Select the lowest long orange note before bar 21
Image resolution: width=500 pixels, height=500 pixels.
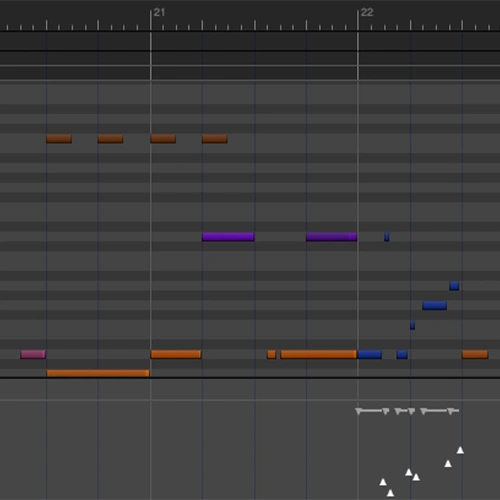click(x=98, y=373)
